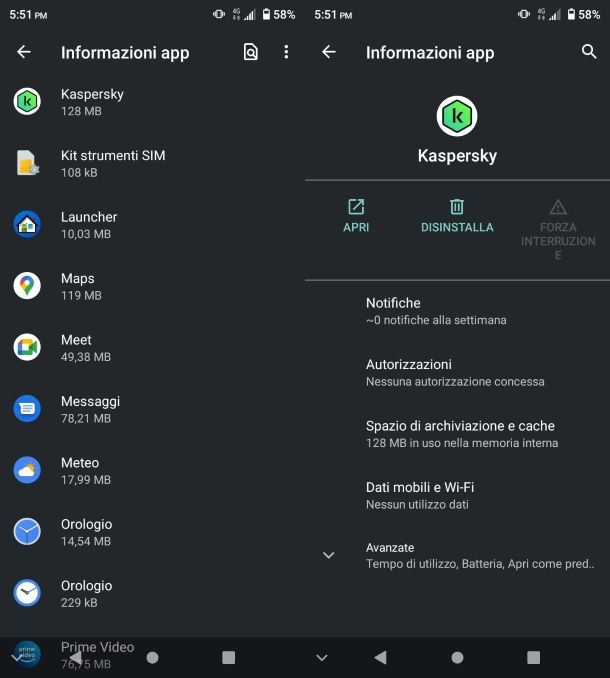Tap the large Kaspersky logo on detail page

pos(457,116)
